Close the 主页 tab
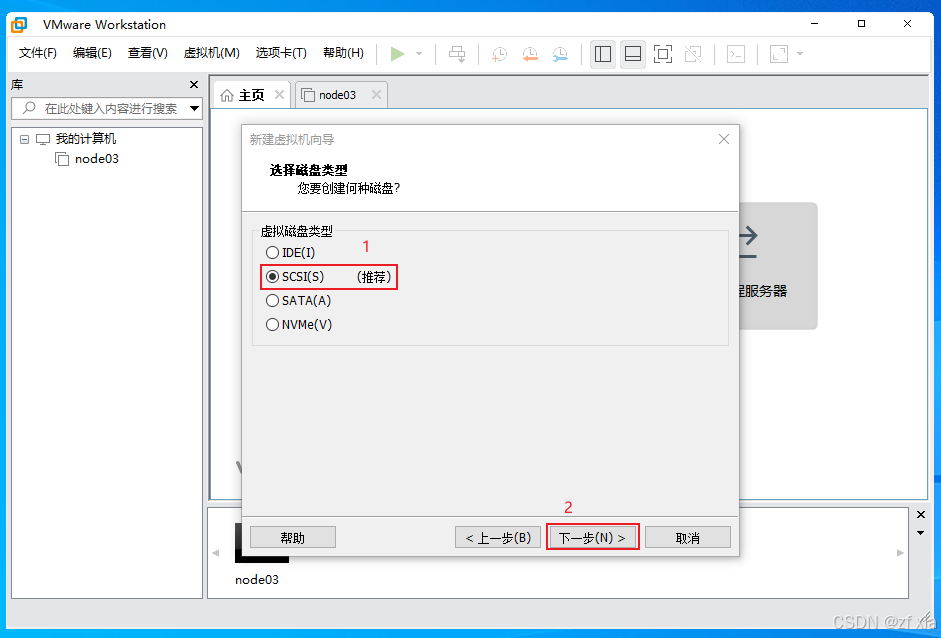This screenshot has height=638, width=941. [x=279, y=95]
